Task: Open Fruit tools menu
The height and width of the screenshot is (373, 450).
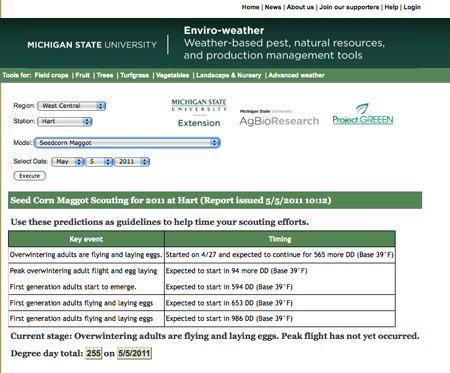Action: (82, 75)
